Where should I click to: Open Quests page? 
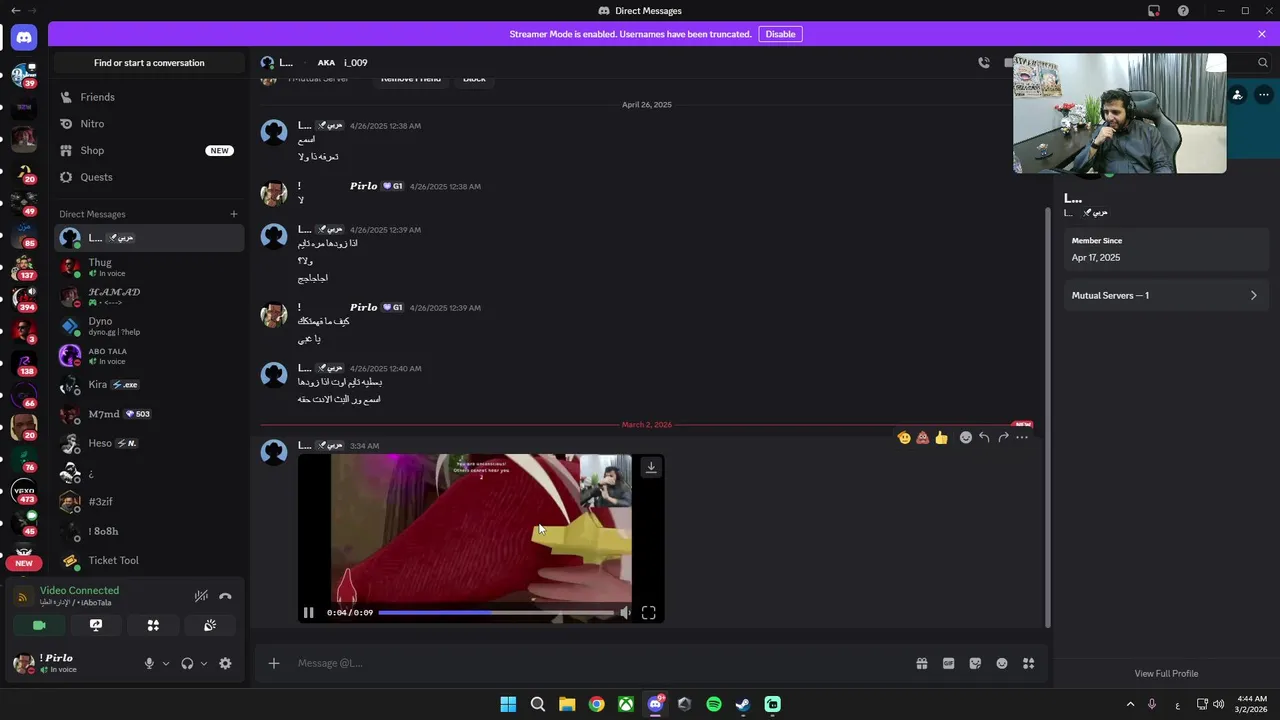149,177
